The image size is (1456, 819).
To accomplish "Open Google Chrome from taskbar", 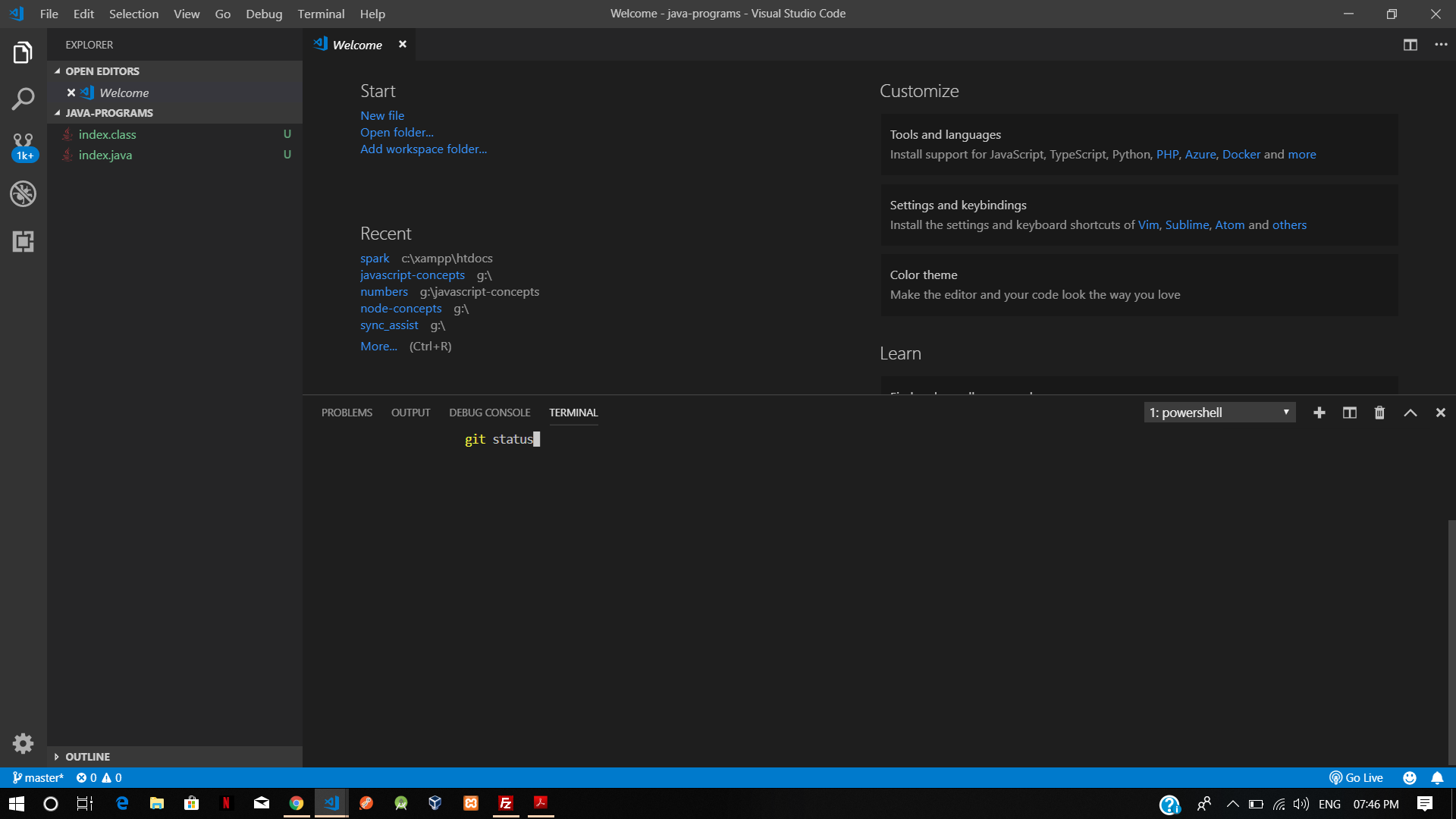I will (297, 803).
